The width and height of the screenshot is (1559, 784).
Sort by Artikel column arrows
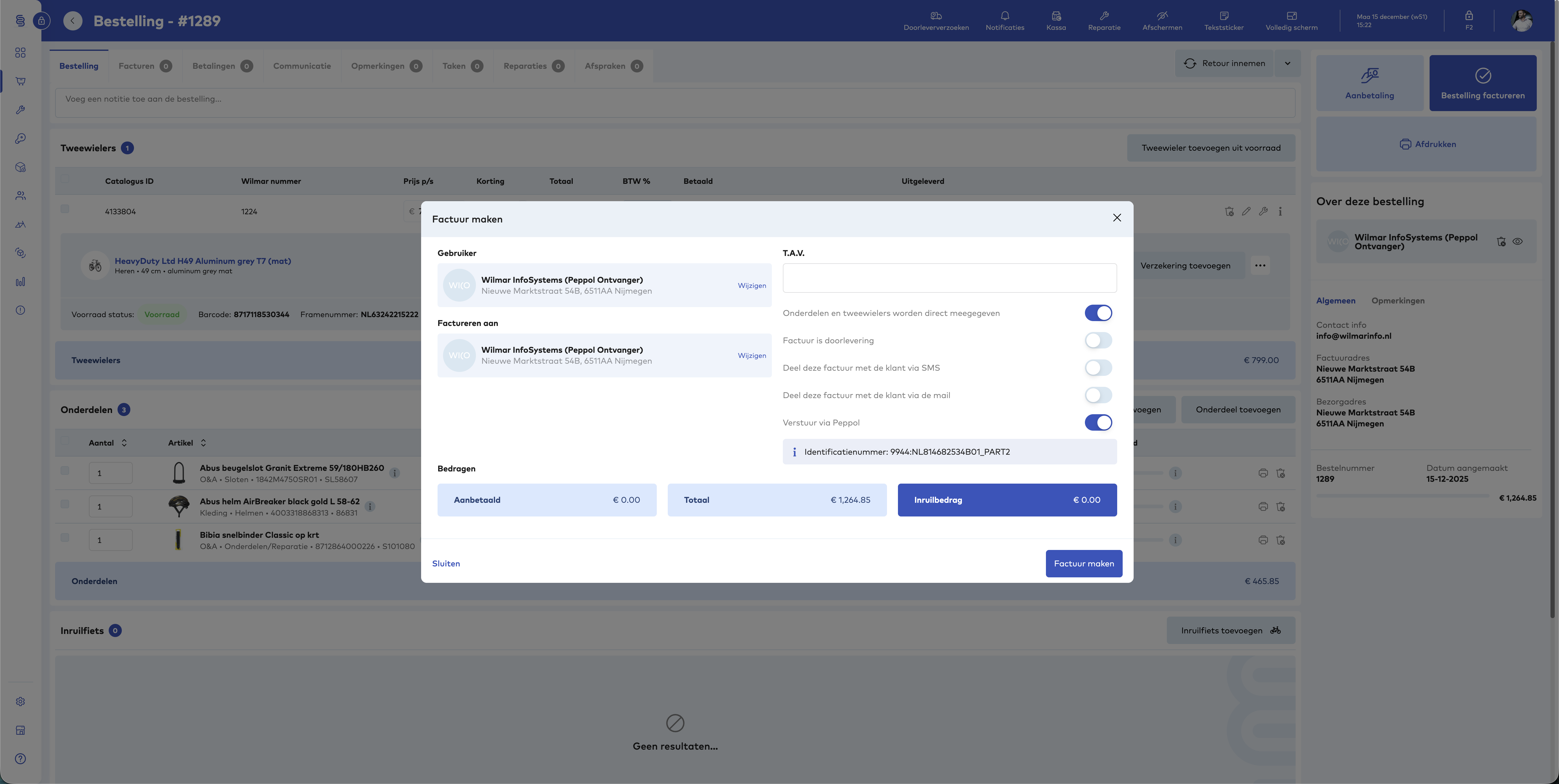coord(203,443)
